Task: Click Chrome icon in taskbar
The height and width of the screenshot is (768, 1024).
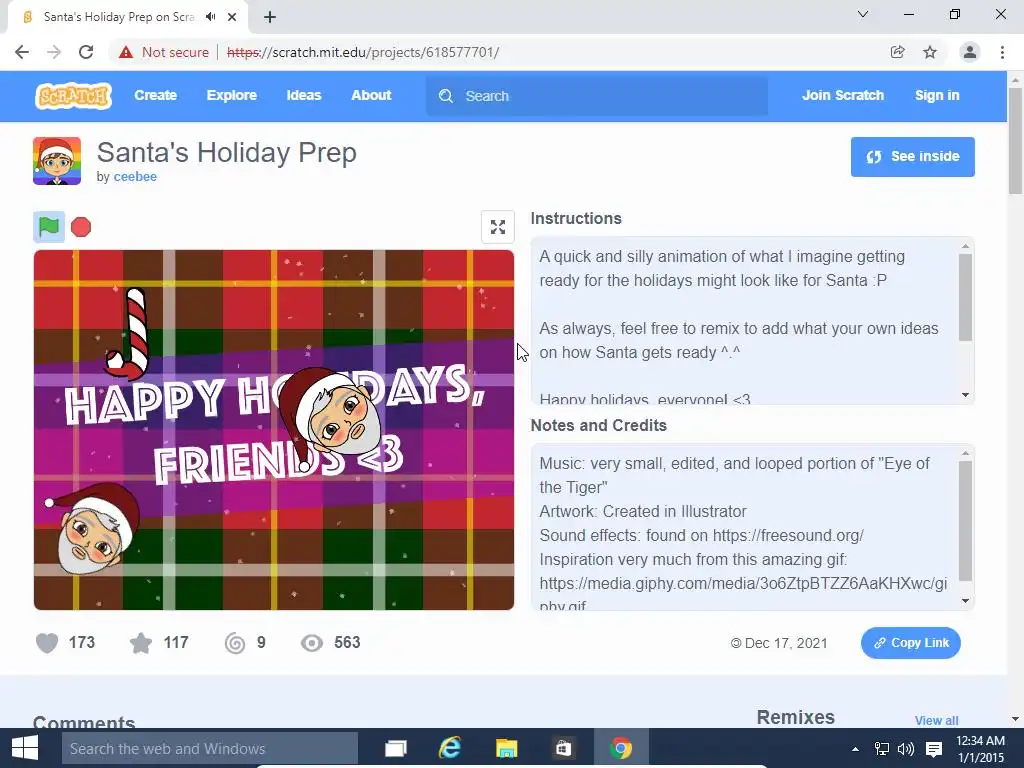Action: tap(620, 748)
